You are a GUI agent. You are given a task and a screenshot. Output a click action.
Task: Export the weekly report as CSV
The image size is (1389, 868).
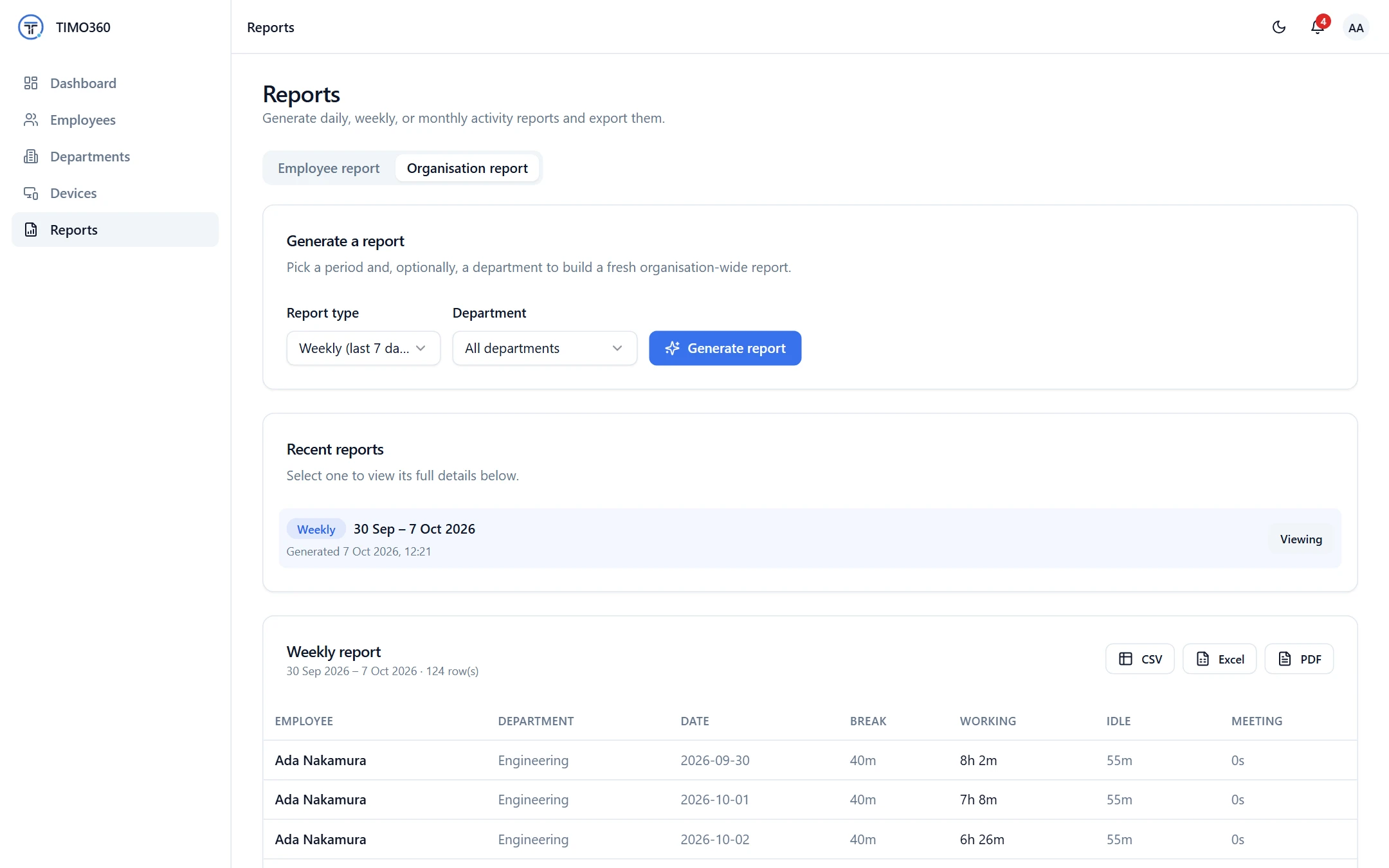point(1139,659)
